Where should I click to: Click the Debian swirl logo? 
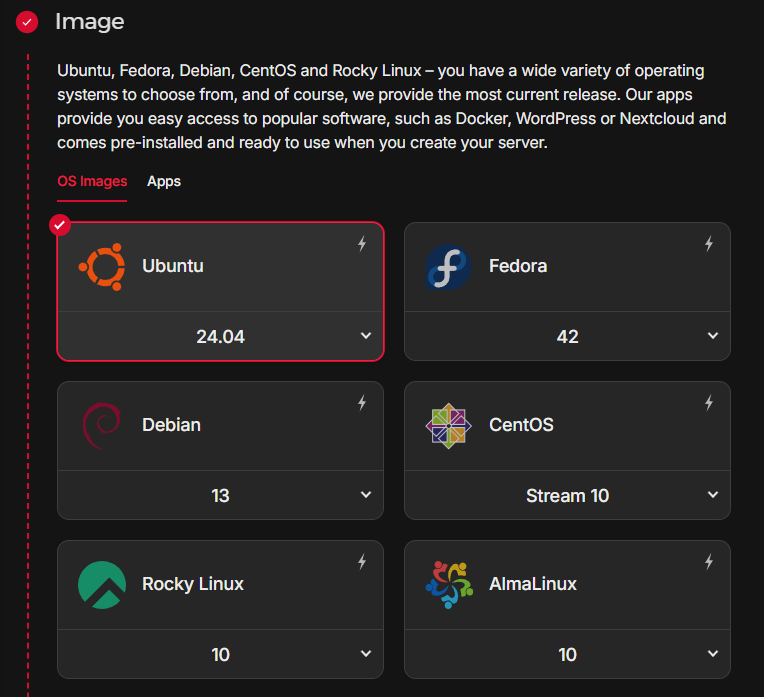click(x=102, y=425)
